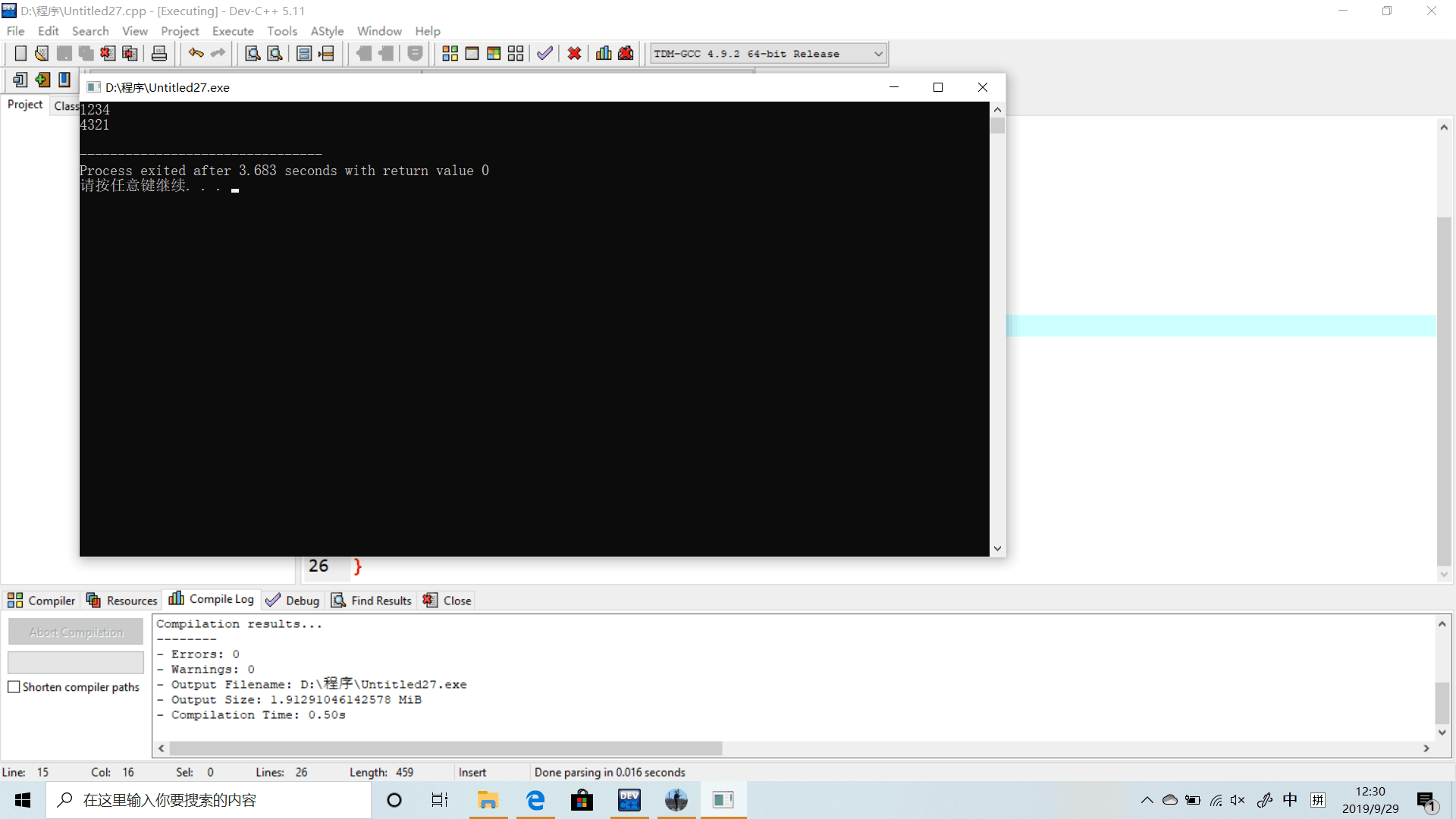This screenshot has width=1456, height=819.
Task: Click the Syntax Check checkmark icon
Action: coord(544,53)
